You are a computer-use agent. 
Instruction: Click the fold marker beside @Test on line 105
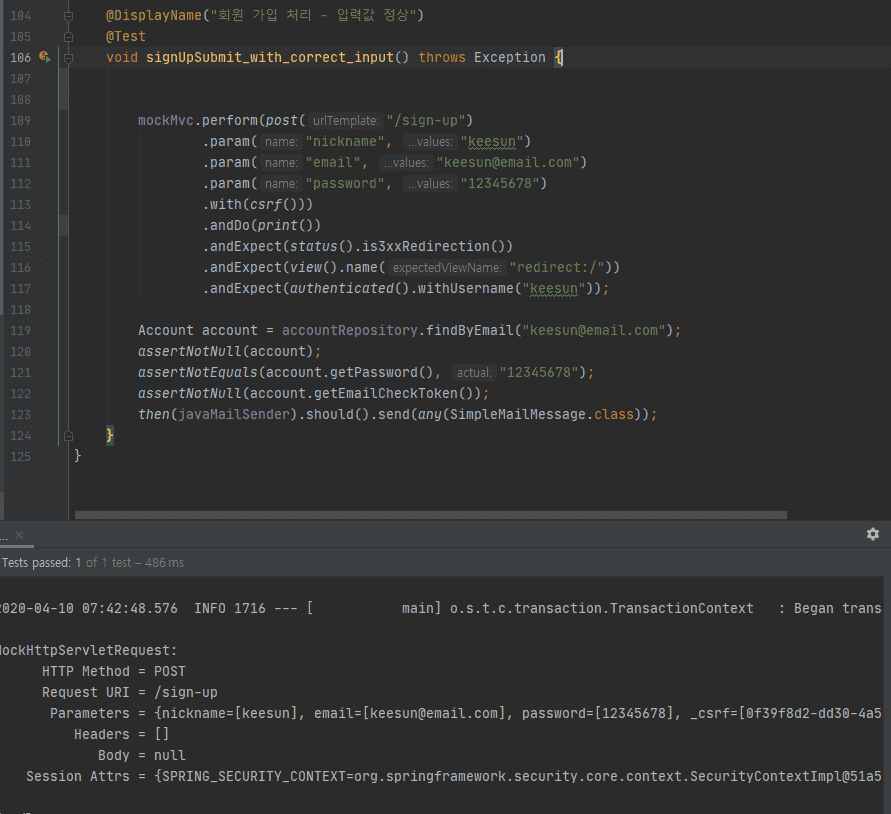[68, 37]
